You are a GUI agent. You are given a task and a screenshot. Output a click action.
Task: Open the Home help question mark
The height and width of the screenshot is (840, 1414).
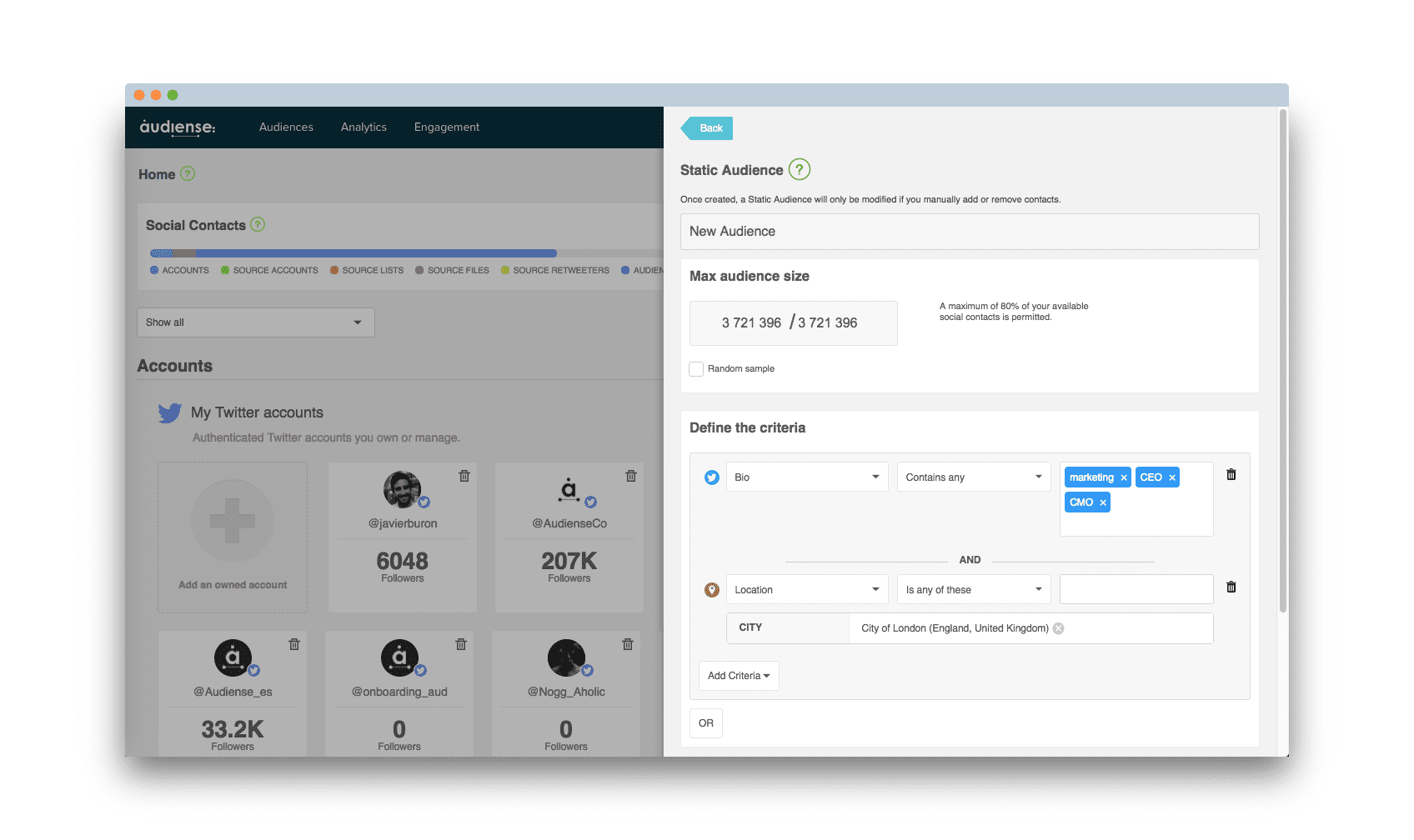[188, 173]
